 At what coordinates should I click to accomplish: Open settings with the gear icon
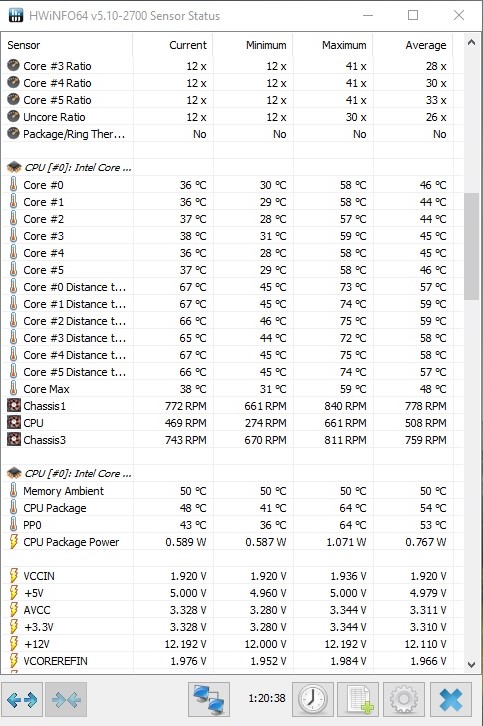click(404, 700)
